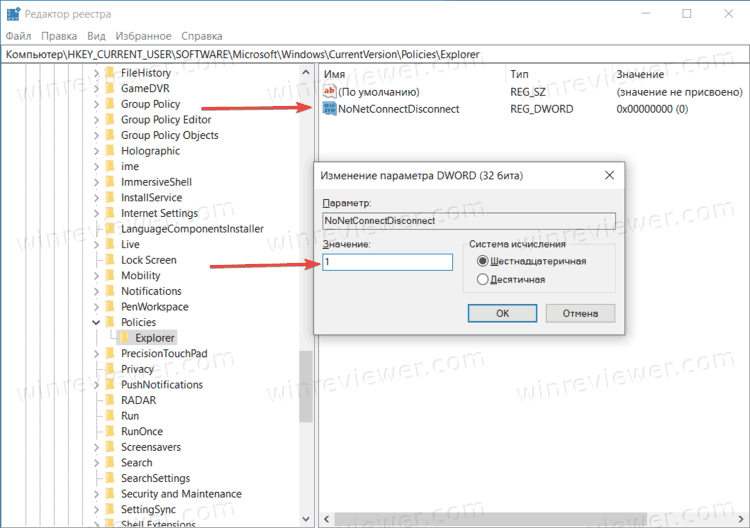Viewport: 750px width, 528px height.
Task: Click the Значение value input field
Action: point(387,262)
